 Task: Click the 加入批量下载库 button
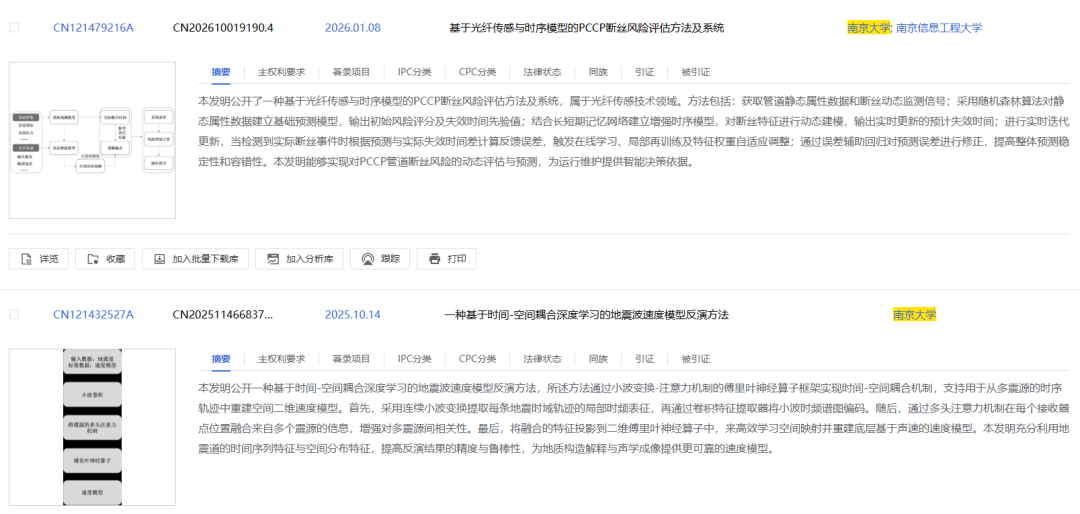(195, 259)
